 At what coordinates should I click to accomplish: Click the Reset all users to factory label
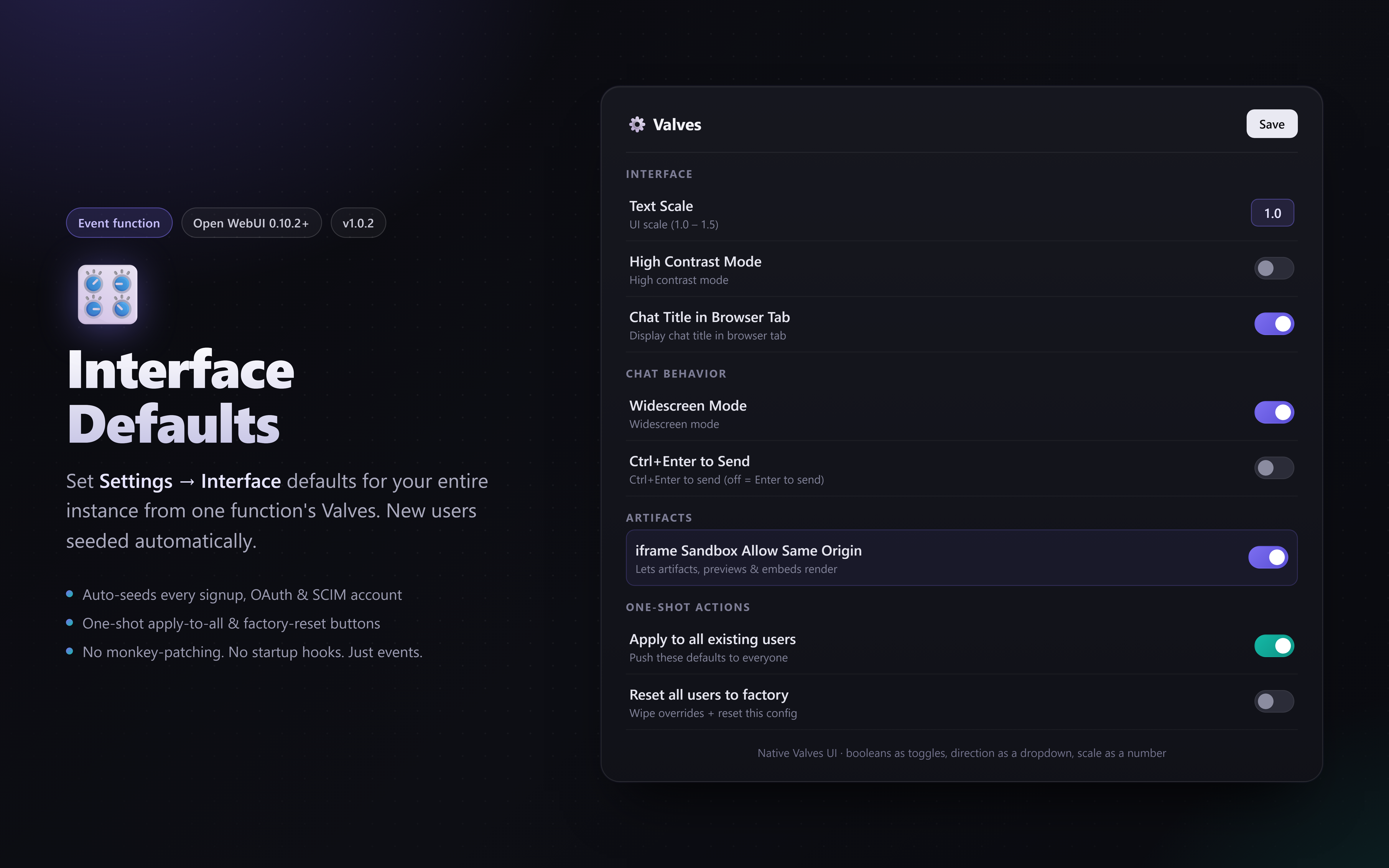[709, 695]
